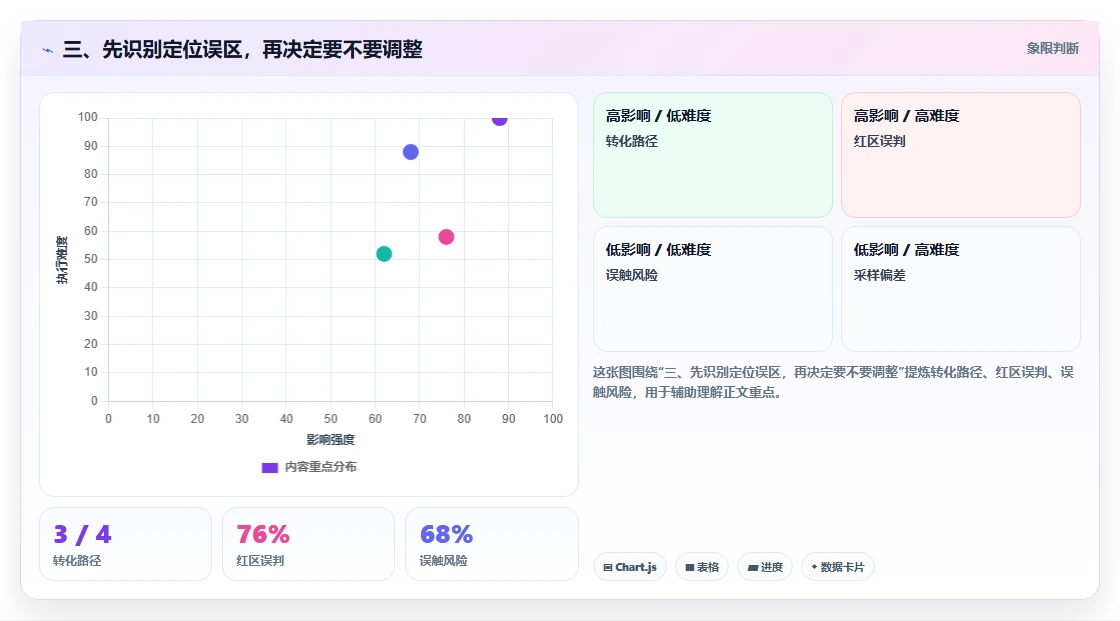The height and width of the screenshot is (621, 1120).
Task: Select the 低影响 / 低难度 quadrant card
Action: pyautogui.click(x=713, y=289)
